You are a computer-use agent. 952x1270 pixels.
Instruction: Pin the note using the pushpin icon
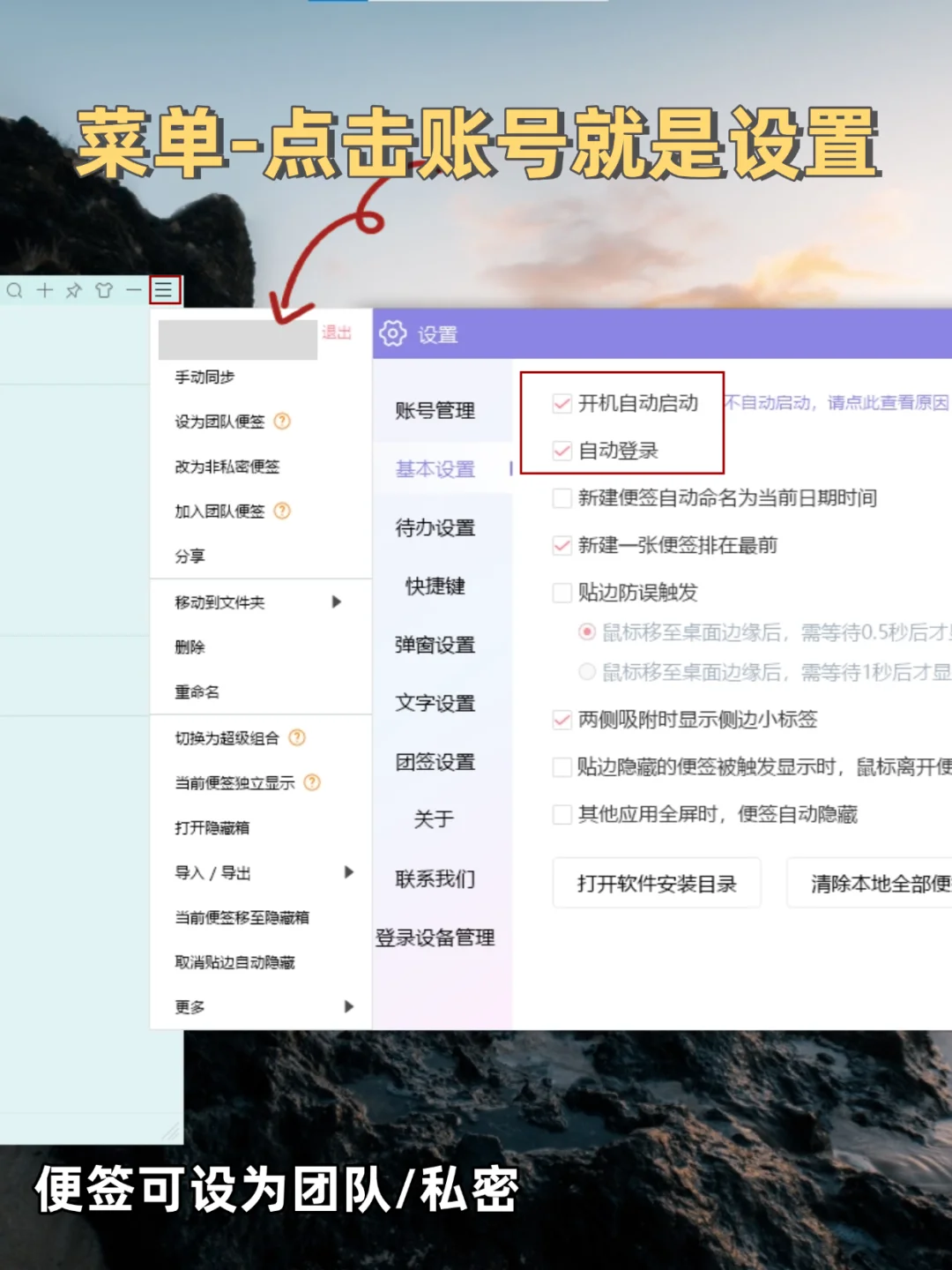tap(74, 289)
